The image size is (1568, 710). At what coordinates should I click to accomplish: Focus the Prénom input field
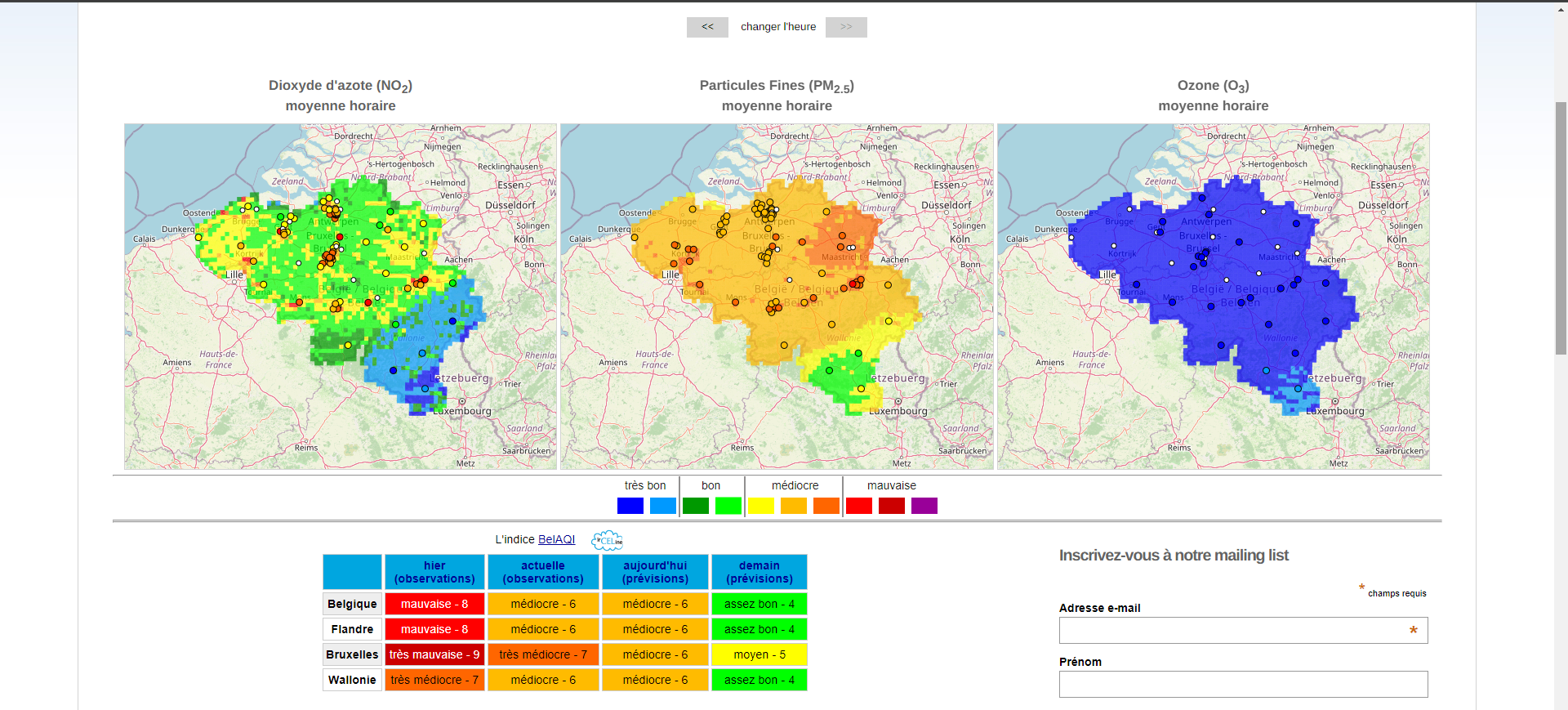tap(1243, 684)
